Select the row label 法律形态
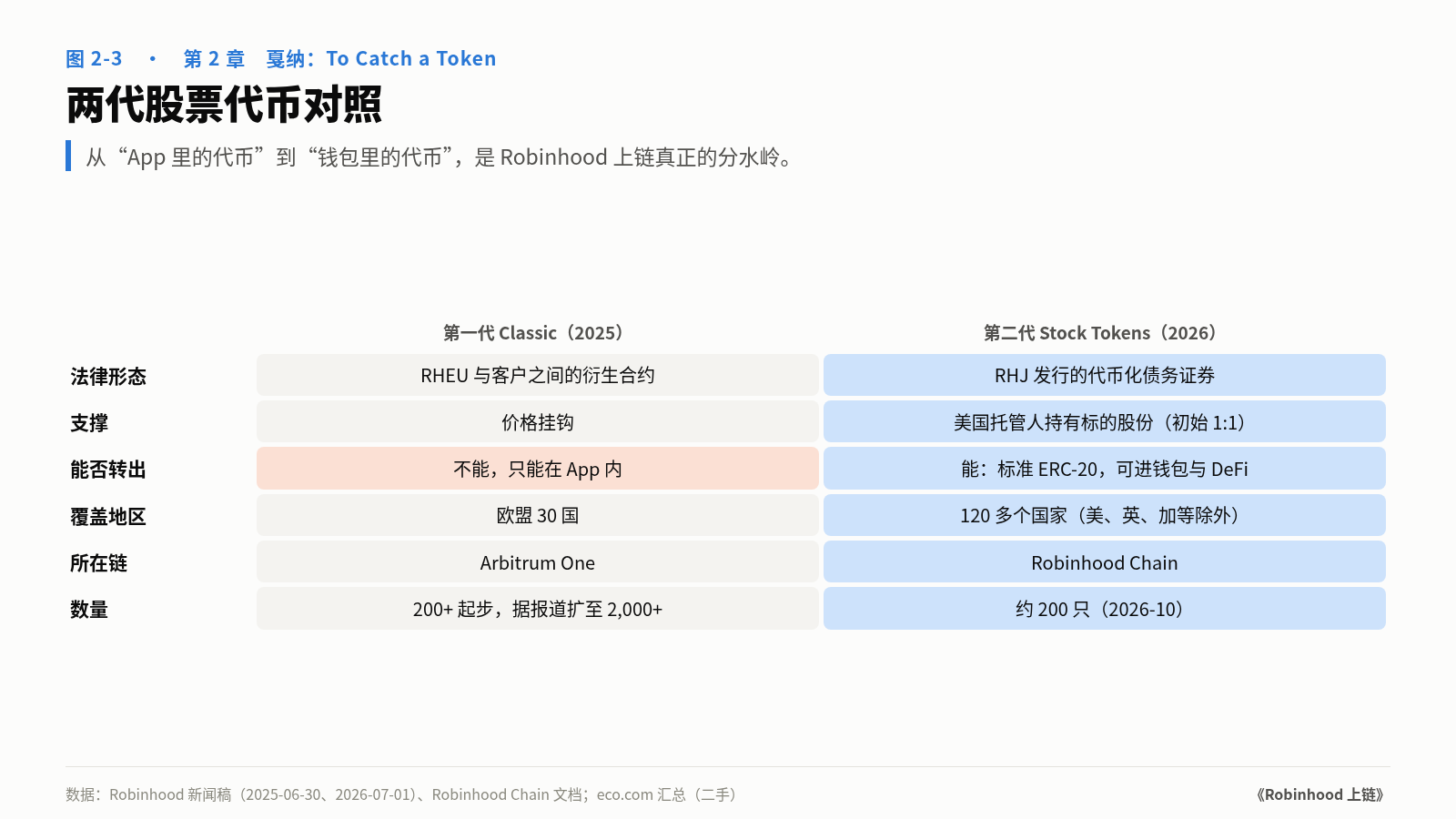The image size is (1456, 819). 108,377
